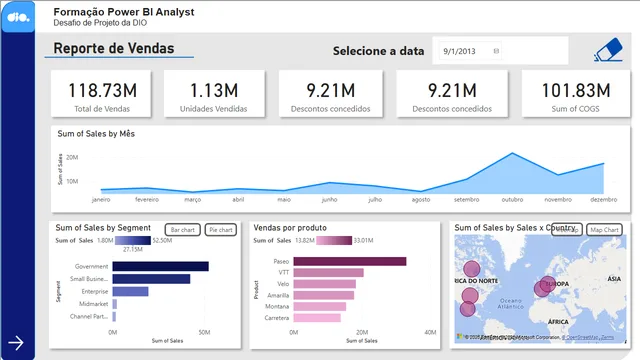Select the Velo product bar
The height and width of the screenshot is (360, 640).
(x=324, y=284)
